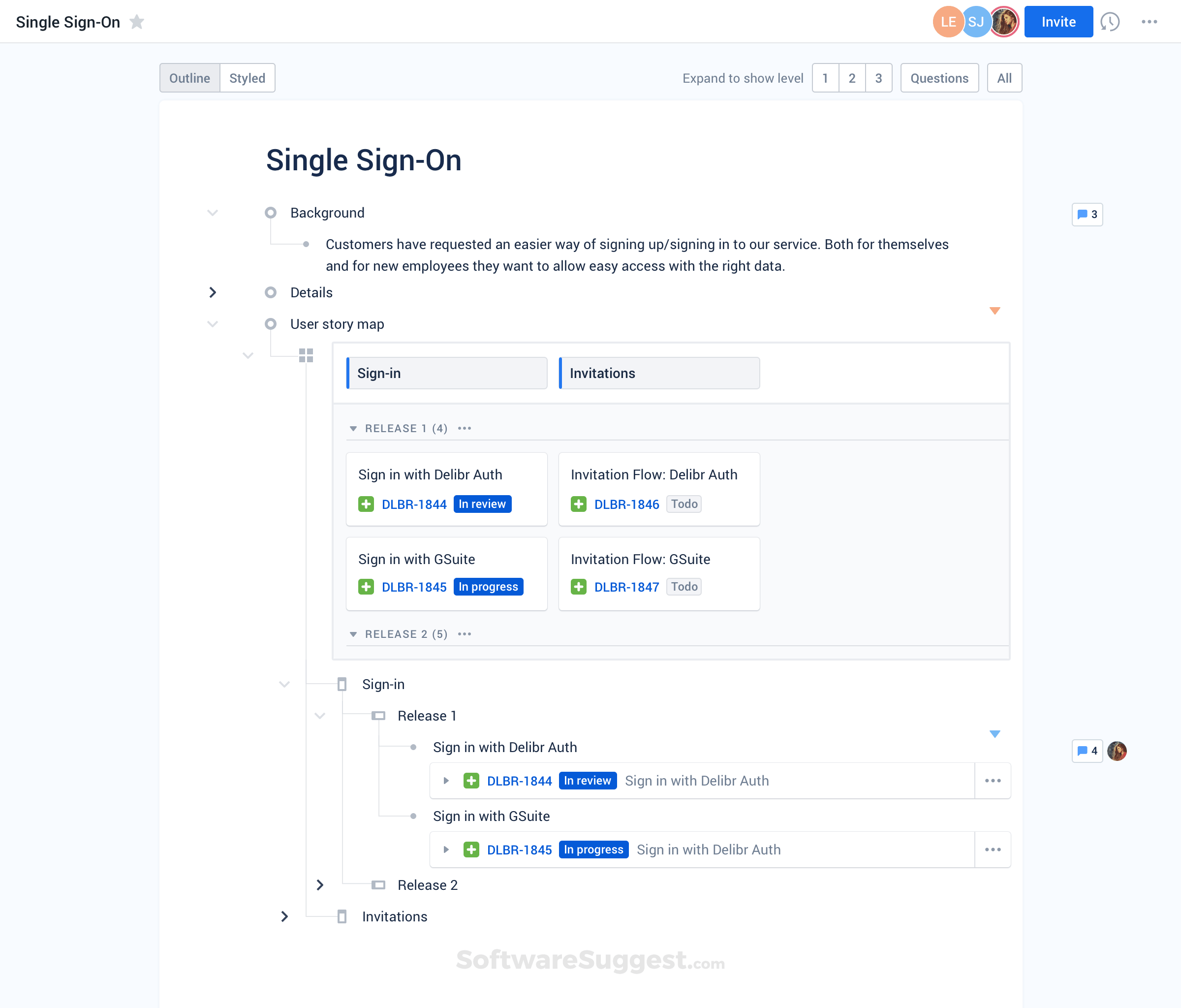Click expand level 2 button
This screenshot has width=1181, height=1008.
tap(852, 78)
